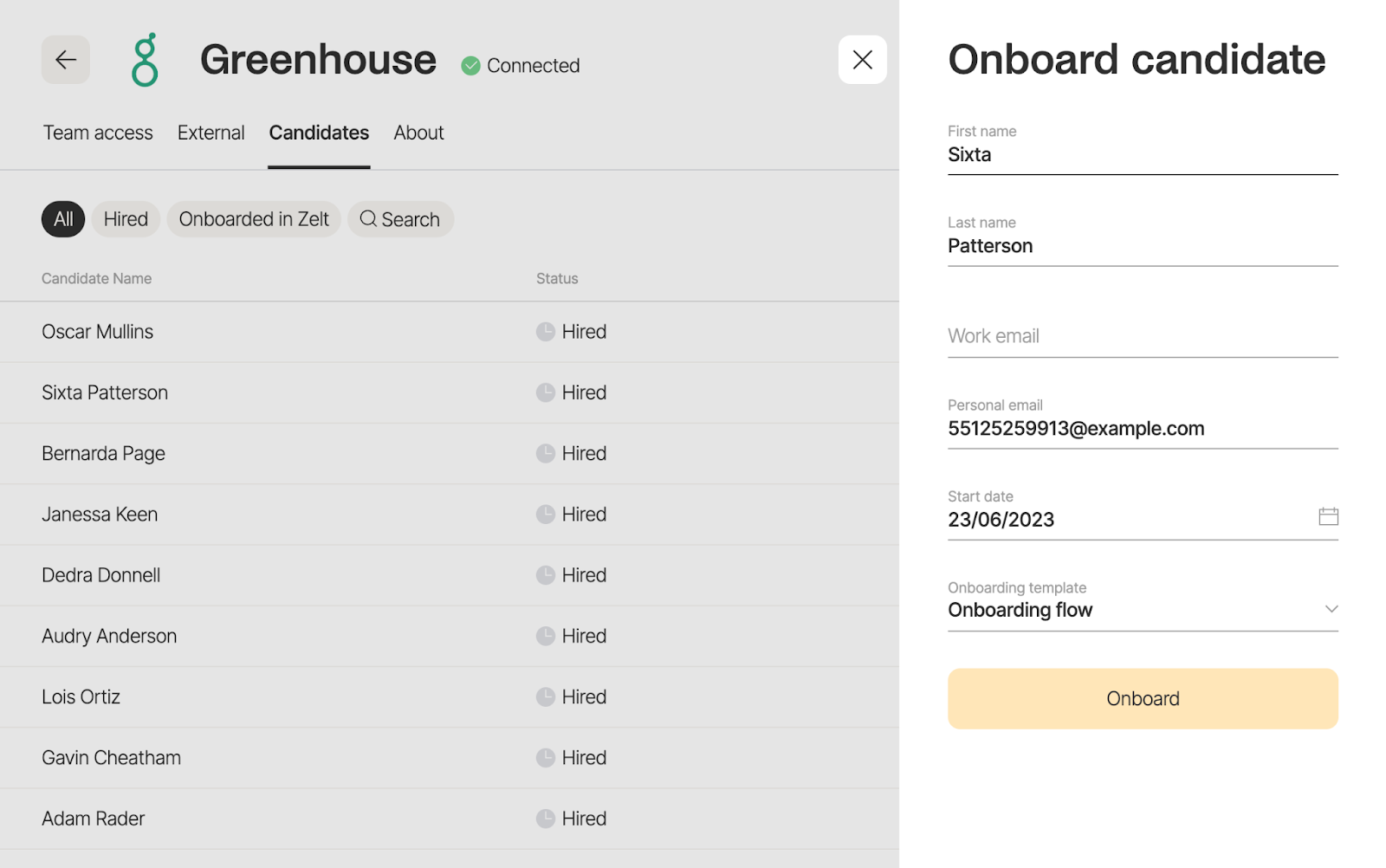Close the Greenhouse panel with the X
Screen dimensions: 1386x868
coord(862,60)
